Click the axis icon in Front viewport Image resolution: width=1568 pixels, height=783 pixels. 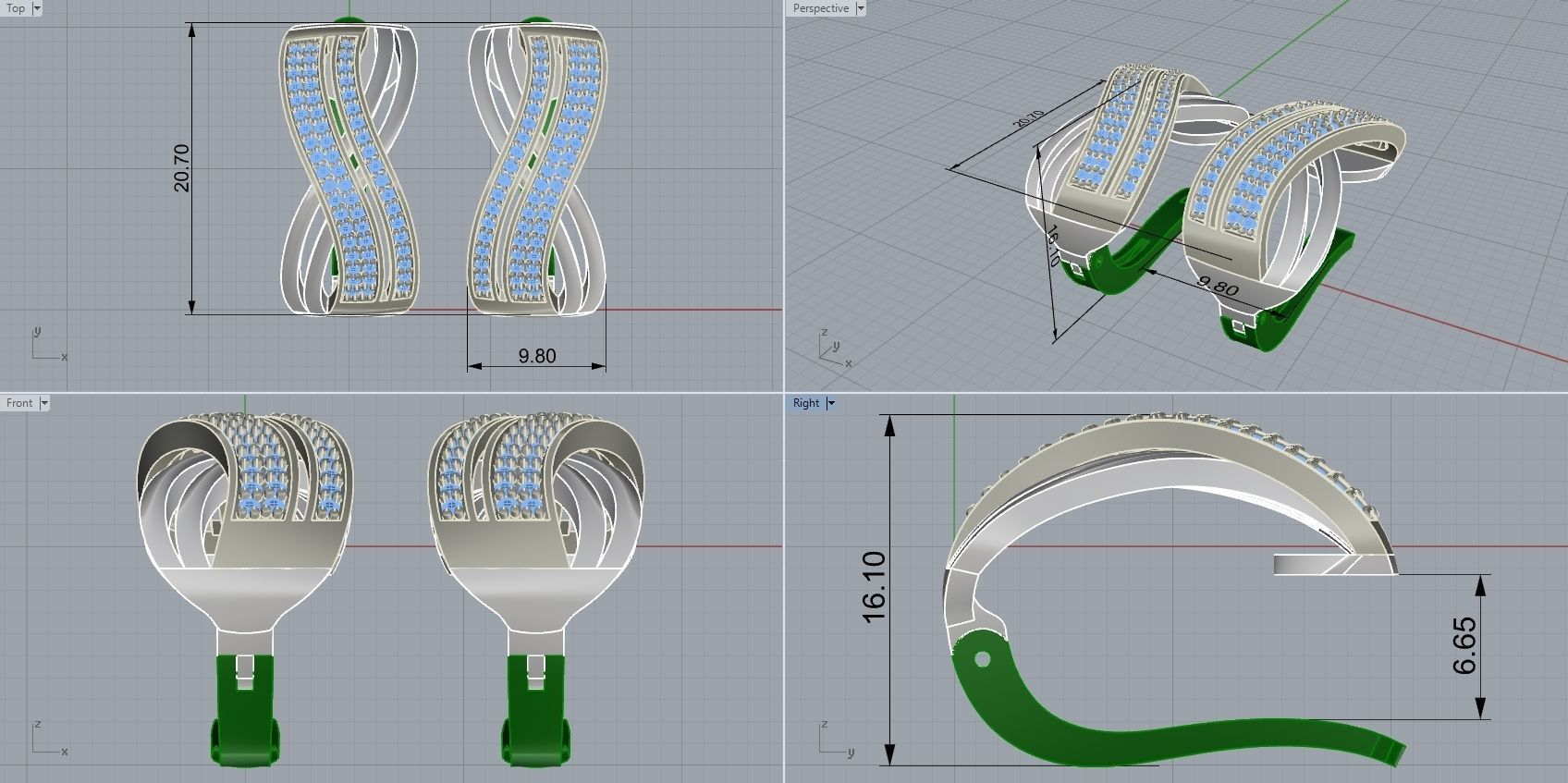pos(49,738)
